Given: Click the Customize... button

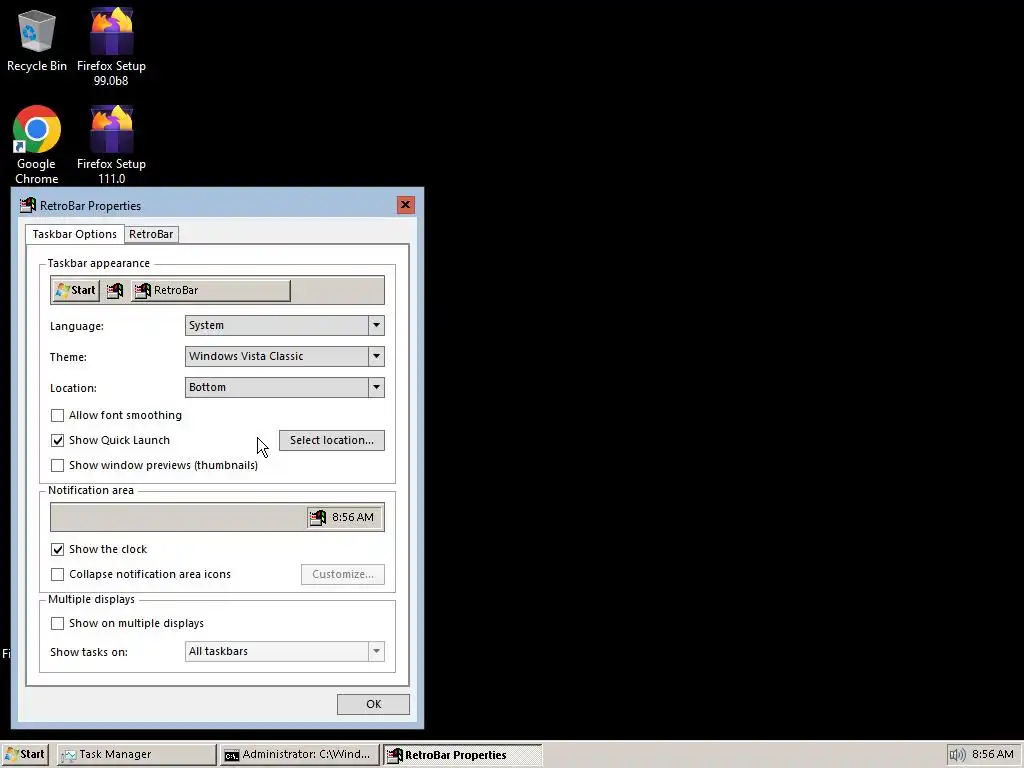Looking at the screenshot, I should 343,574.
